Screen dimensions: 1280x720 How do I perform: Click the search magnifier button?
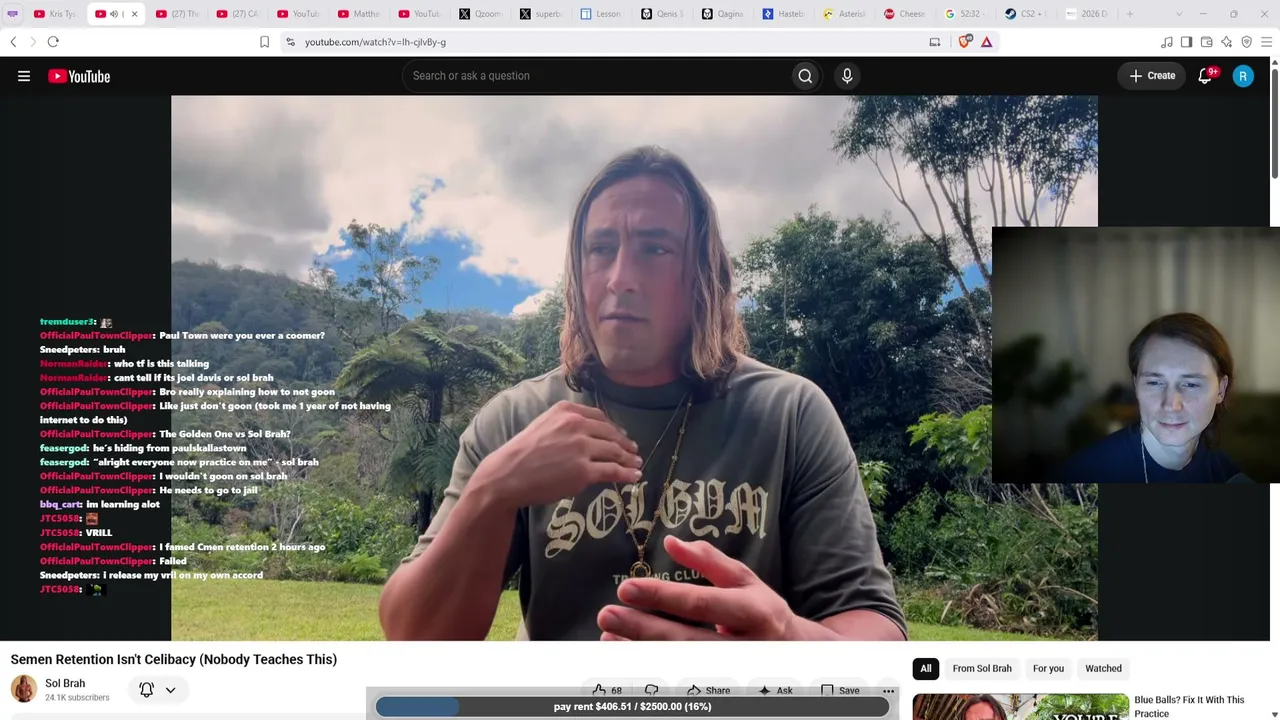[805, 76]
